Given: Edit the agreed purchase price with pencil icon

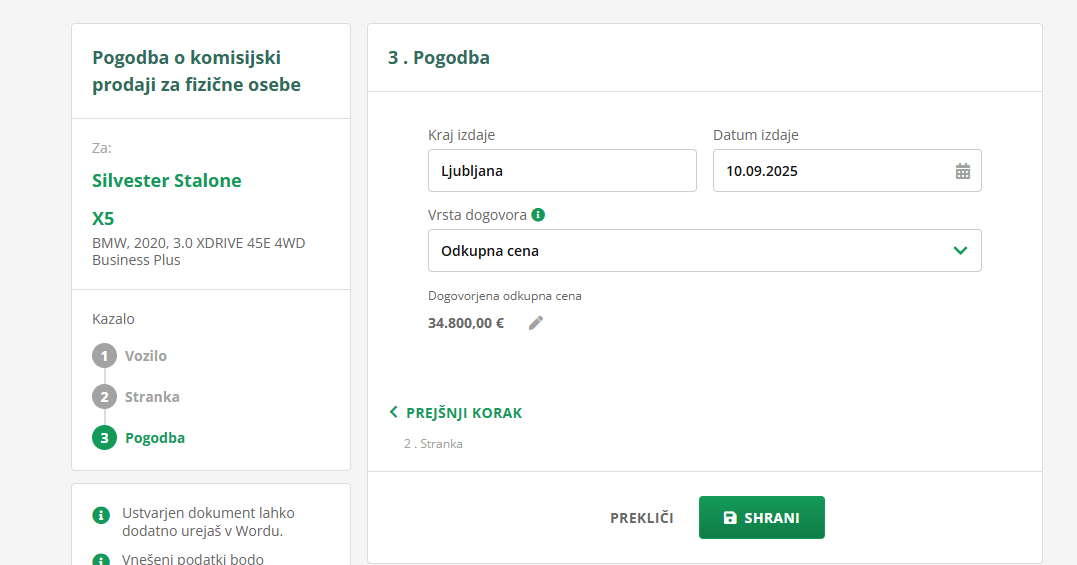Looking at the screenshot, I should coord(536,323).
